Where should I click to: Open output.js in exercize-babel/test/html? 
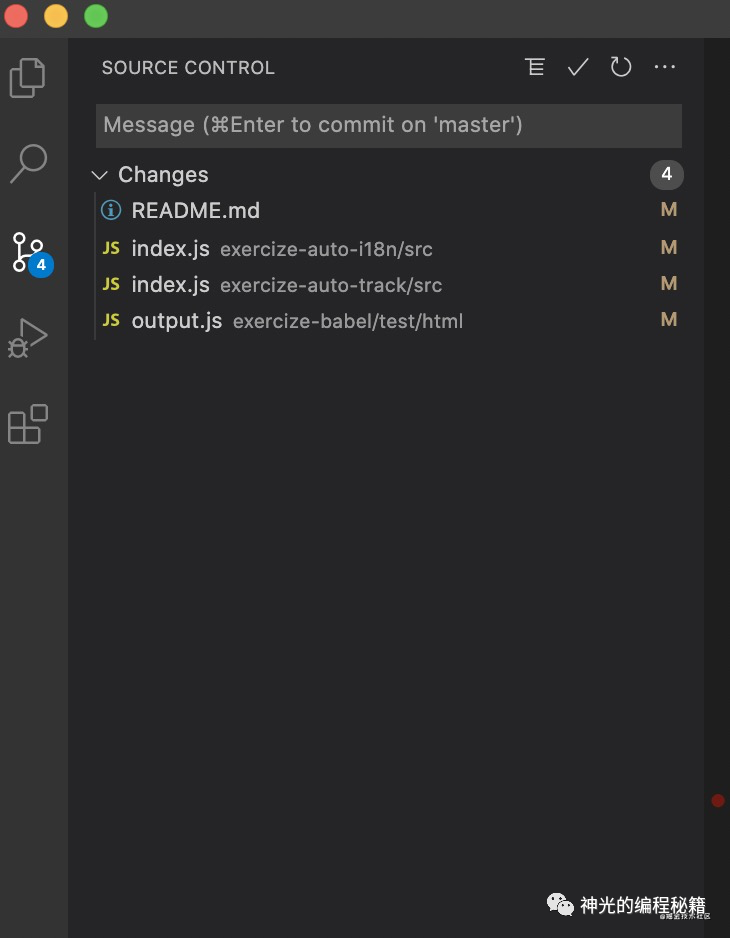click(177, 321)
